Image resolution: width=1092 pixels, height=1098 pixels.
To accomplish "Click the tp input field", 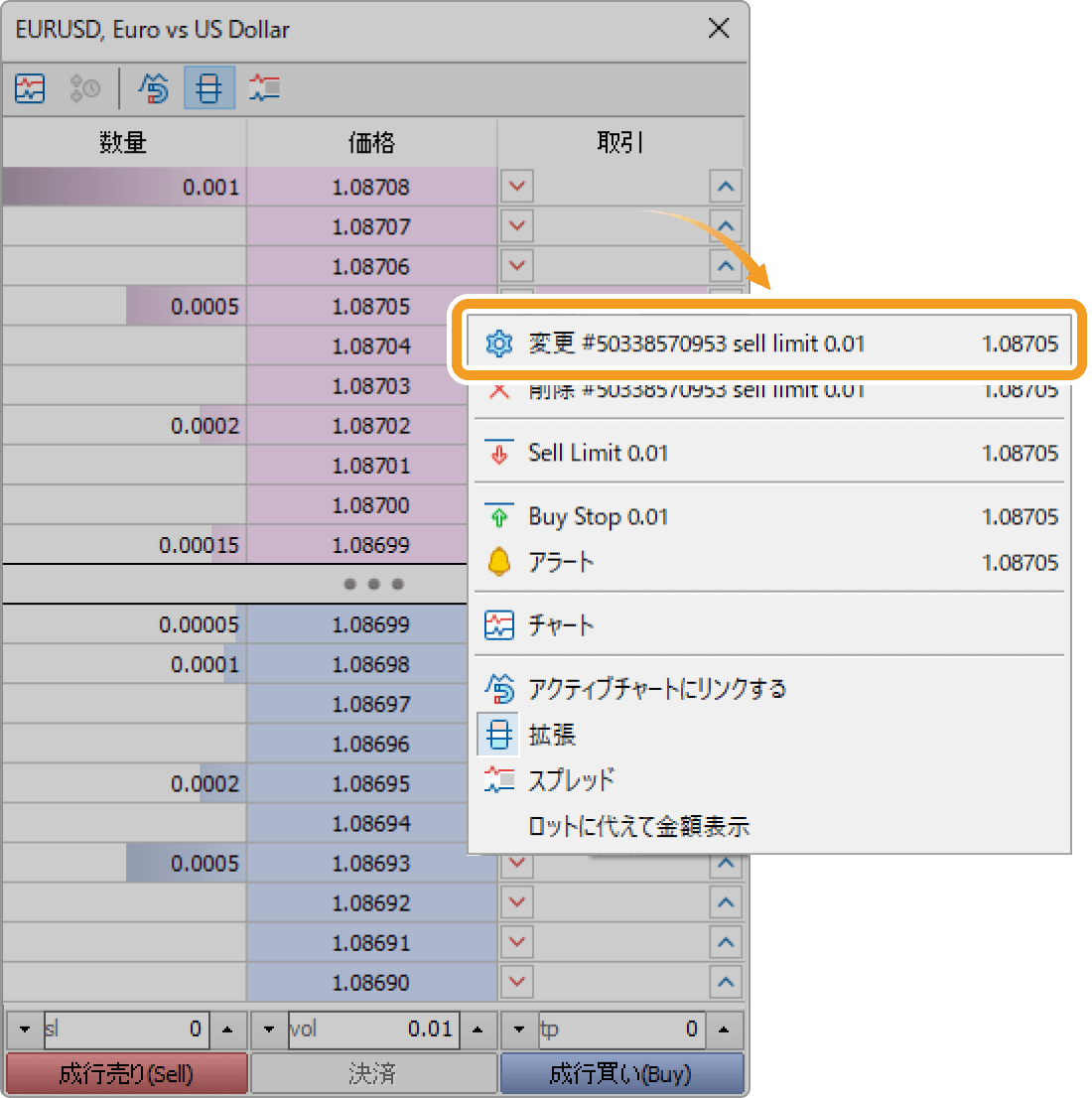I will [622, 1029].
